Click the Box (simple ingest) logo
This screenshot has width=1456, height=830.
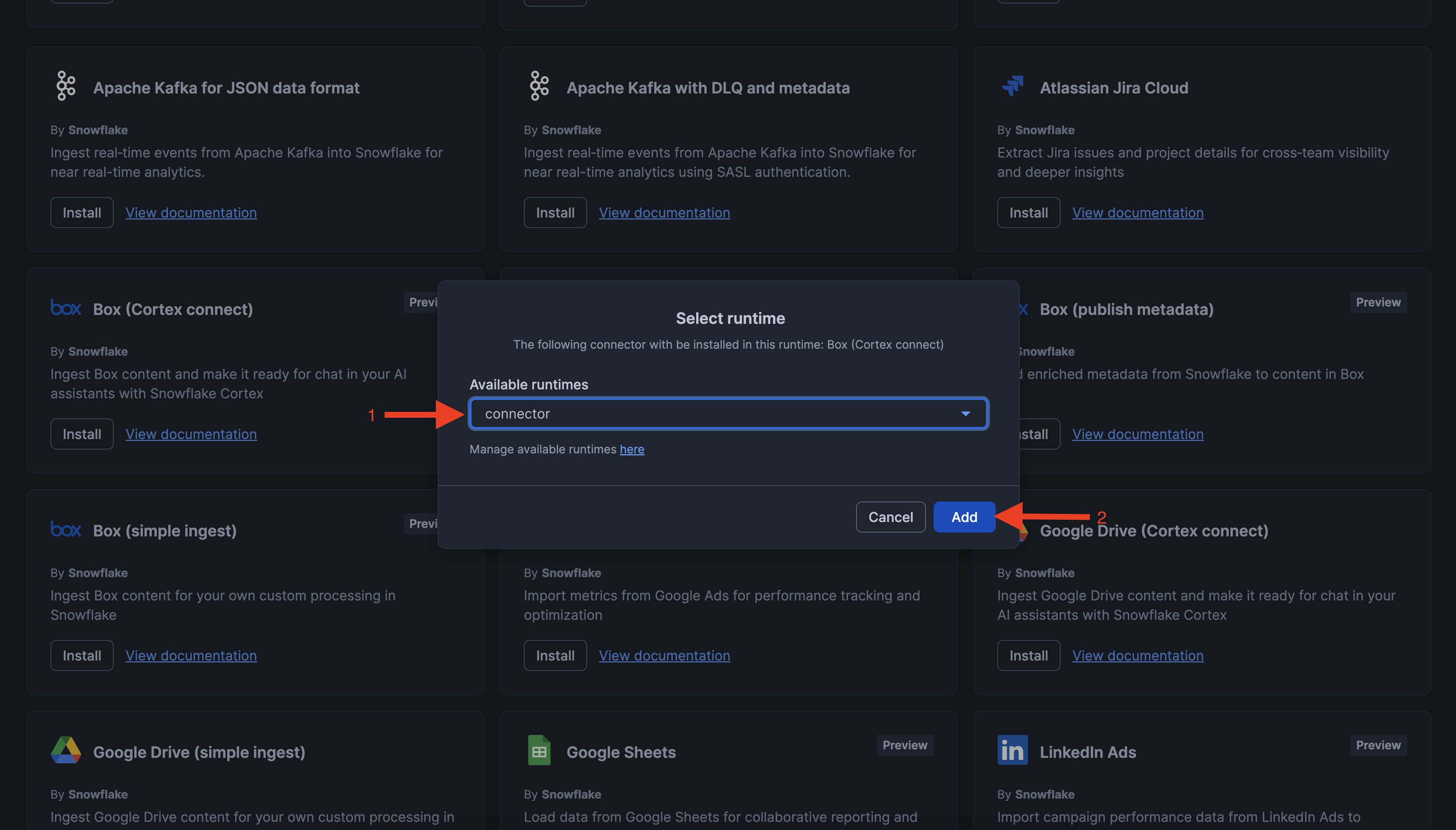tap(66, 529)
